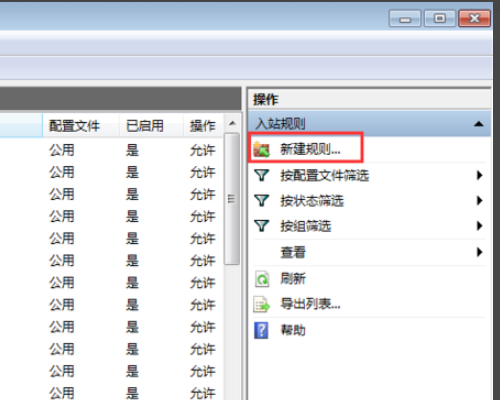Image resolution: width=500 pixels, height=400 pixels.
Task: Click the export list icon for 导出列表
Action: click(262, 304)
